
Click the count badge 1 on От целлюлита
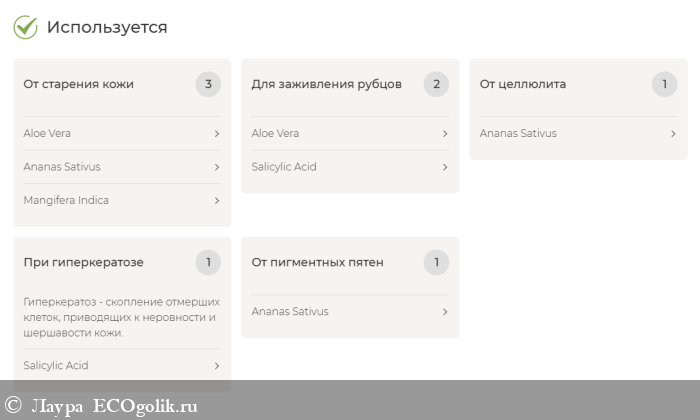click(x=664, y=84)
